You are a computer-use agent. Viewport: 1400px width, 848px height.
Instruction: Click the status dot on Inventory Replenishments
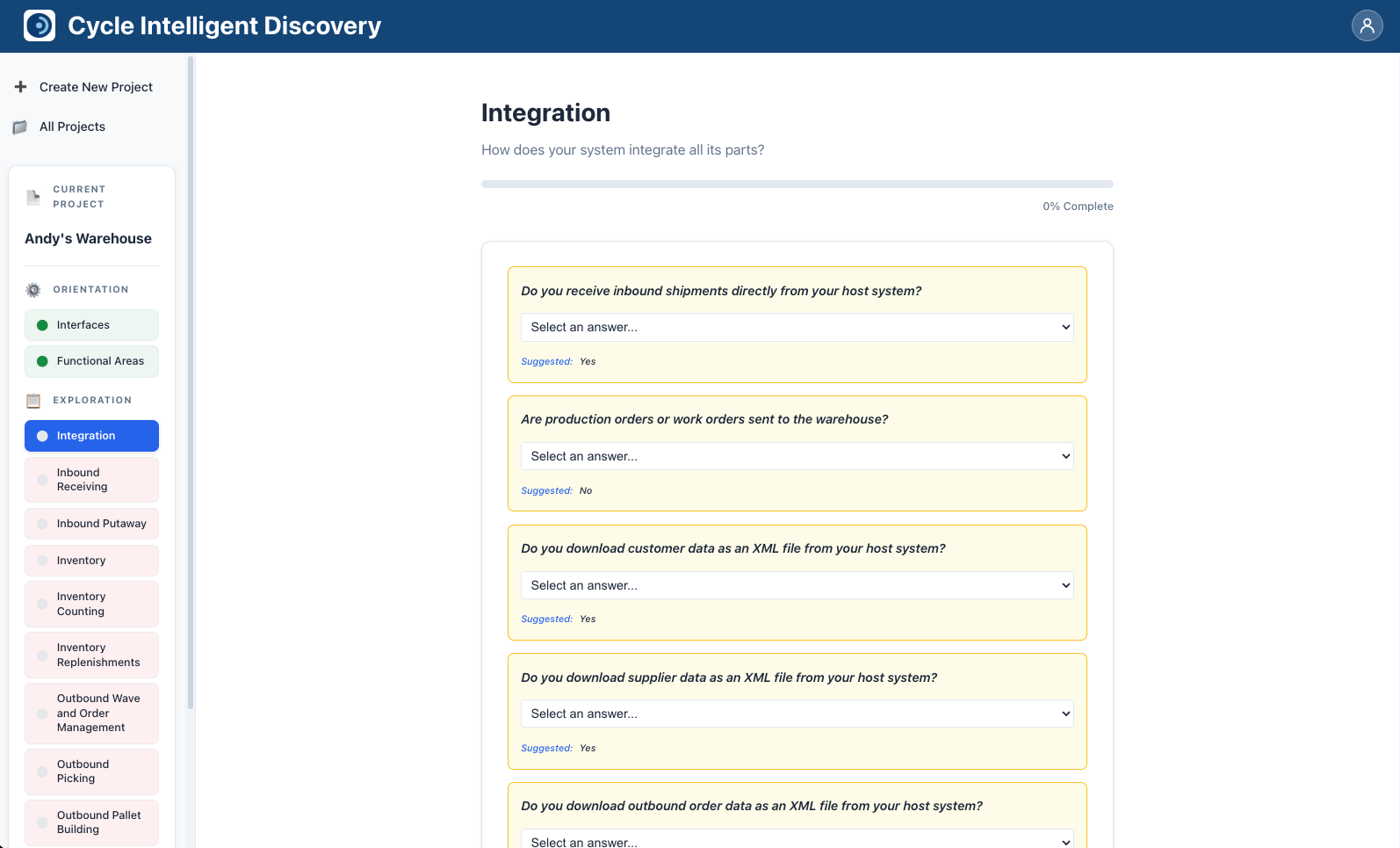[x=42, y=655]
